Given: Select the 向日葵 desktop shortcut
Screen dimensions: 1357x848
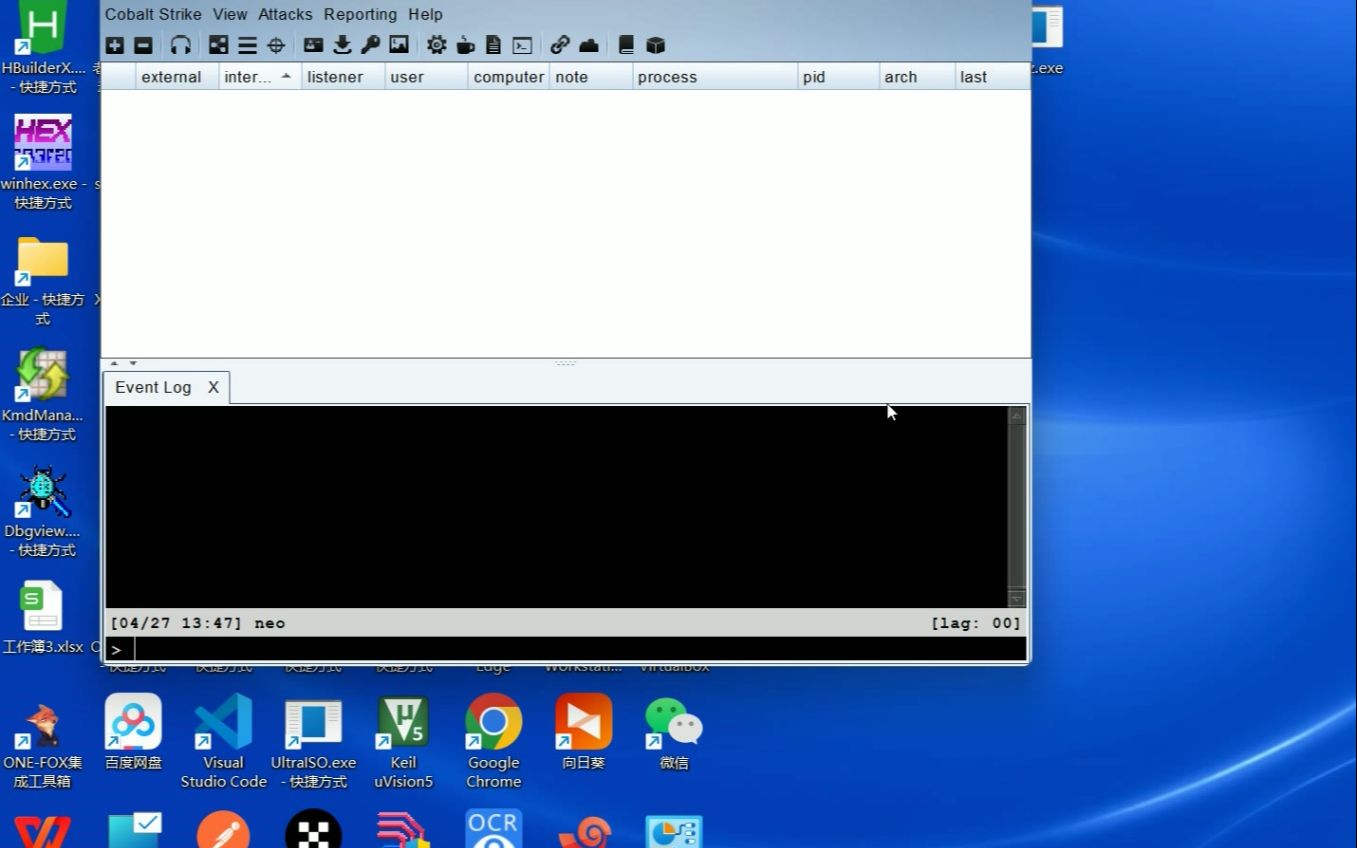Looking at the screenshot, I should coord(583,733).
